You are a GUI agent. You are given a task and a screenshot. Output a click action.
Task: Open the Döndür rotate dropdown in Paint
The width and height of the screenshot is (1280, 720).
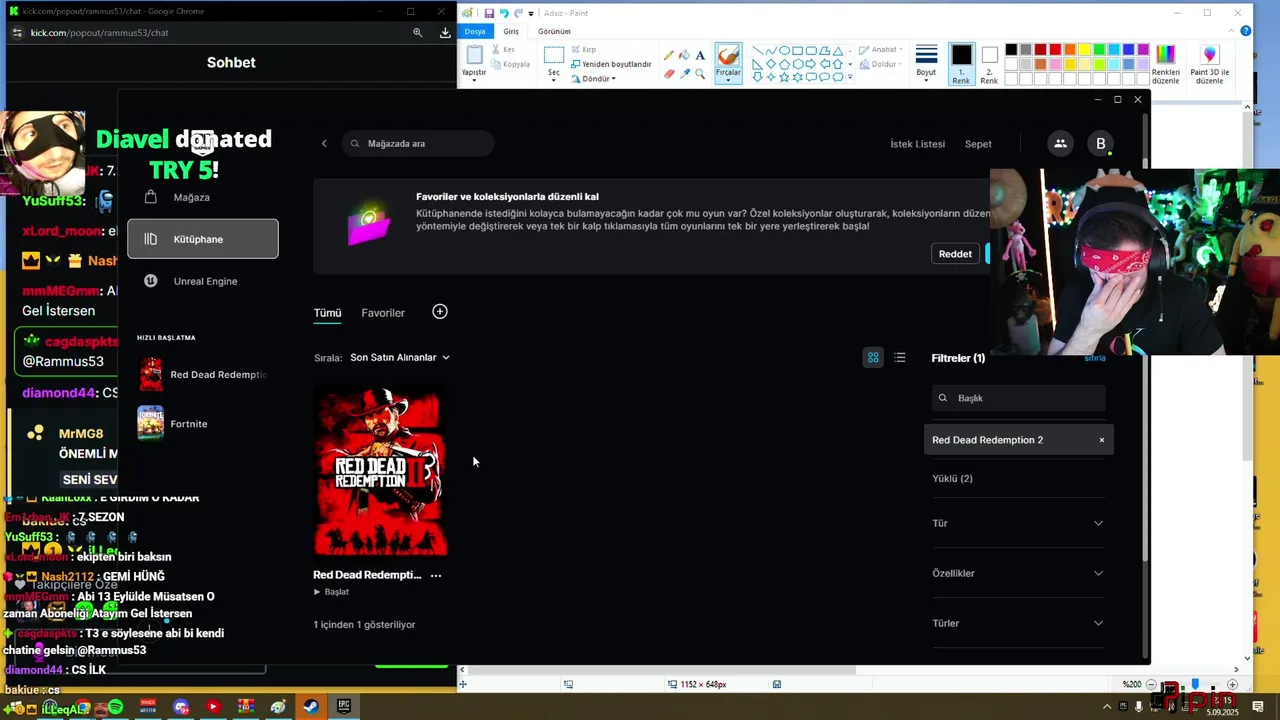(594, 79)
